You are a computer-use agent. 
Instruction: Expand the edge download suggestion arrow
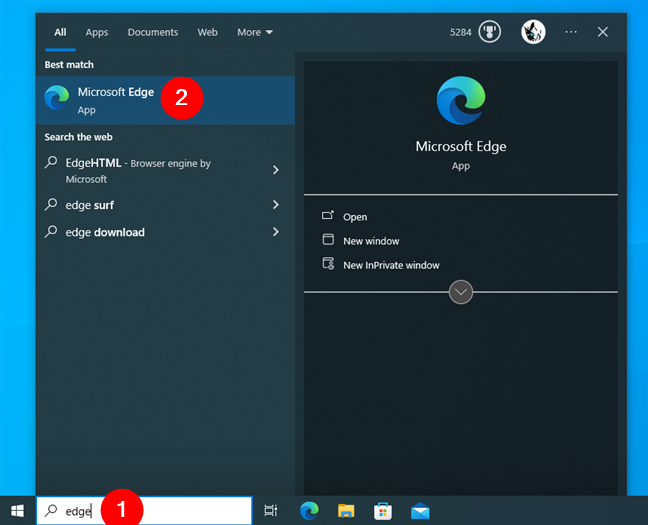pyautogui.click(x=276, y=232)
